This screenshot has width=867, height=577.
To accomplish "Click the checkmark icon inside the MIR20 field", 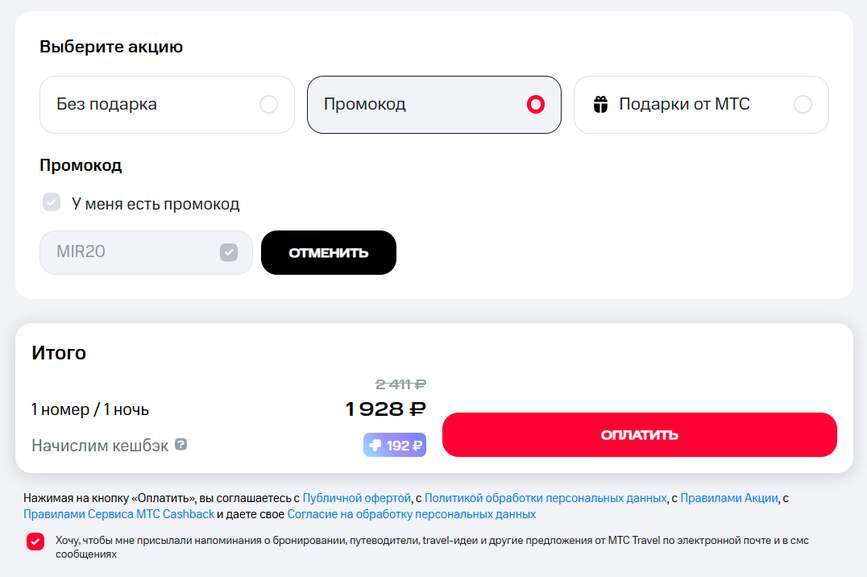I will (229, 252).
